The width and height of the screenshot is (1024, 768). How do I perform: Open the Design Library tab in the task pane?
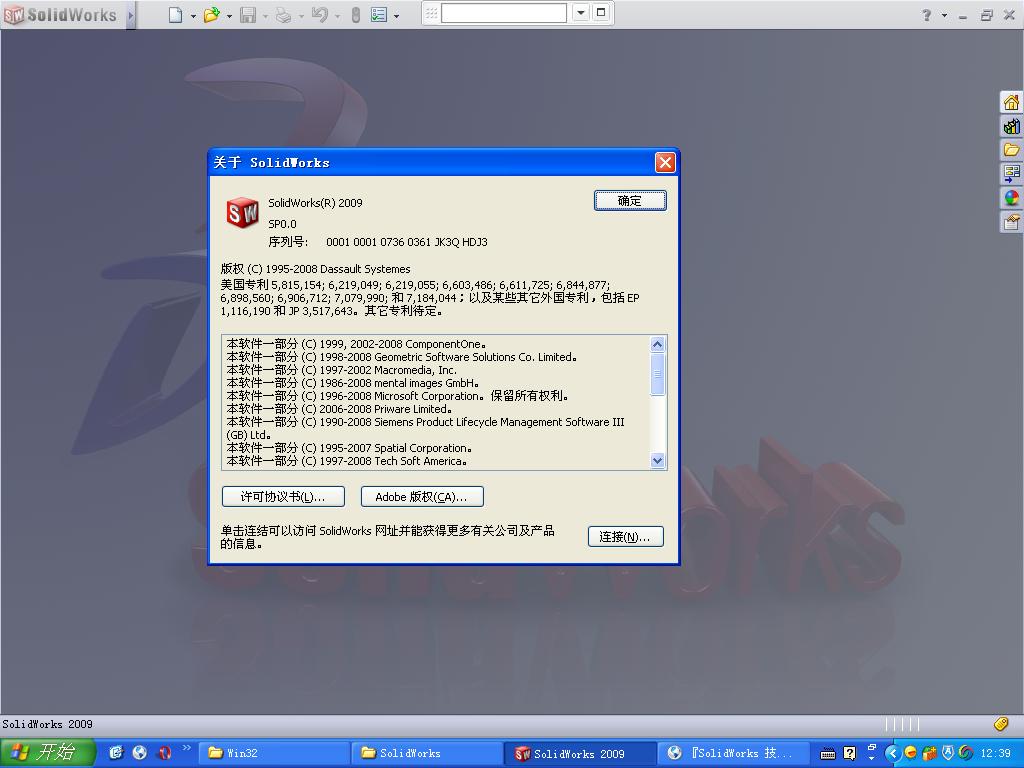click(x=1011, y=126)
